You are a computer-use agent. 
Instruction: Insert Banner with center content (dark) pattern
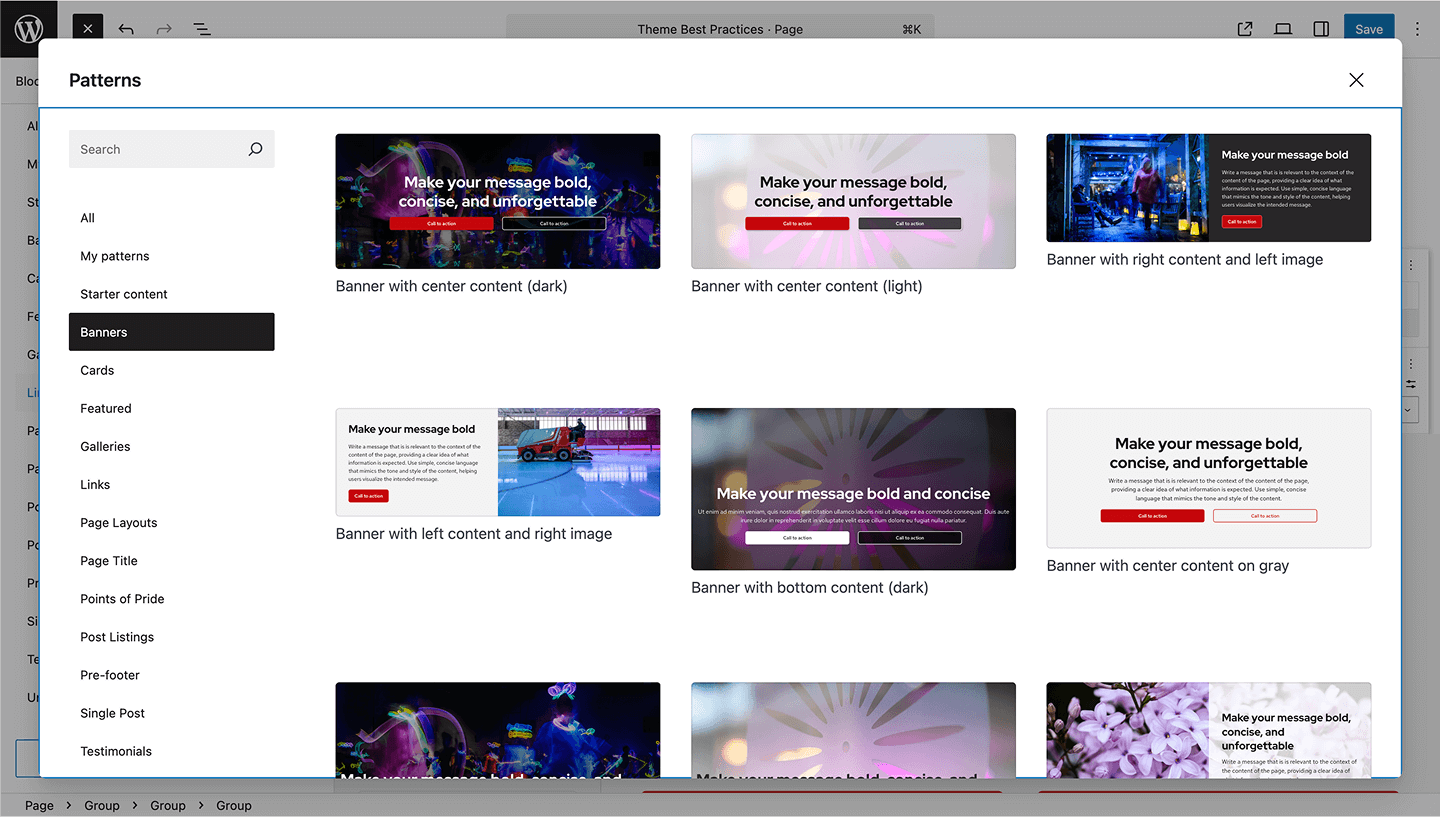[497, 201]
